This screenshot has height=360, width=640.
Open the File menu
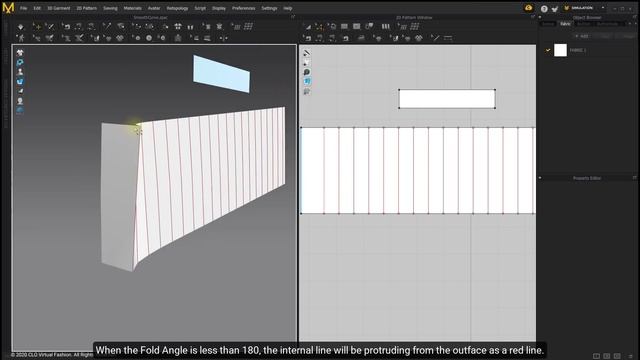[24, 8]
